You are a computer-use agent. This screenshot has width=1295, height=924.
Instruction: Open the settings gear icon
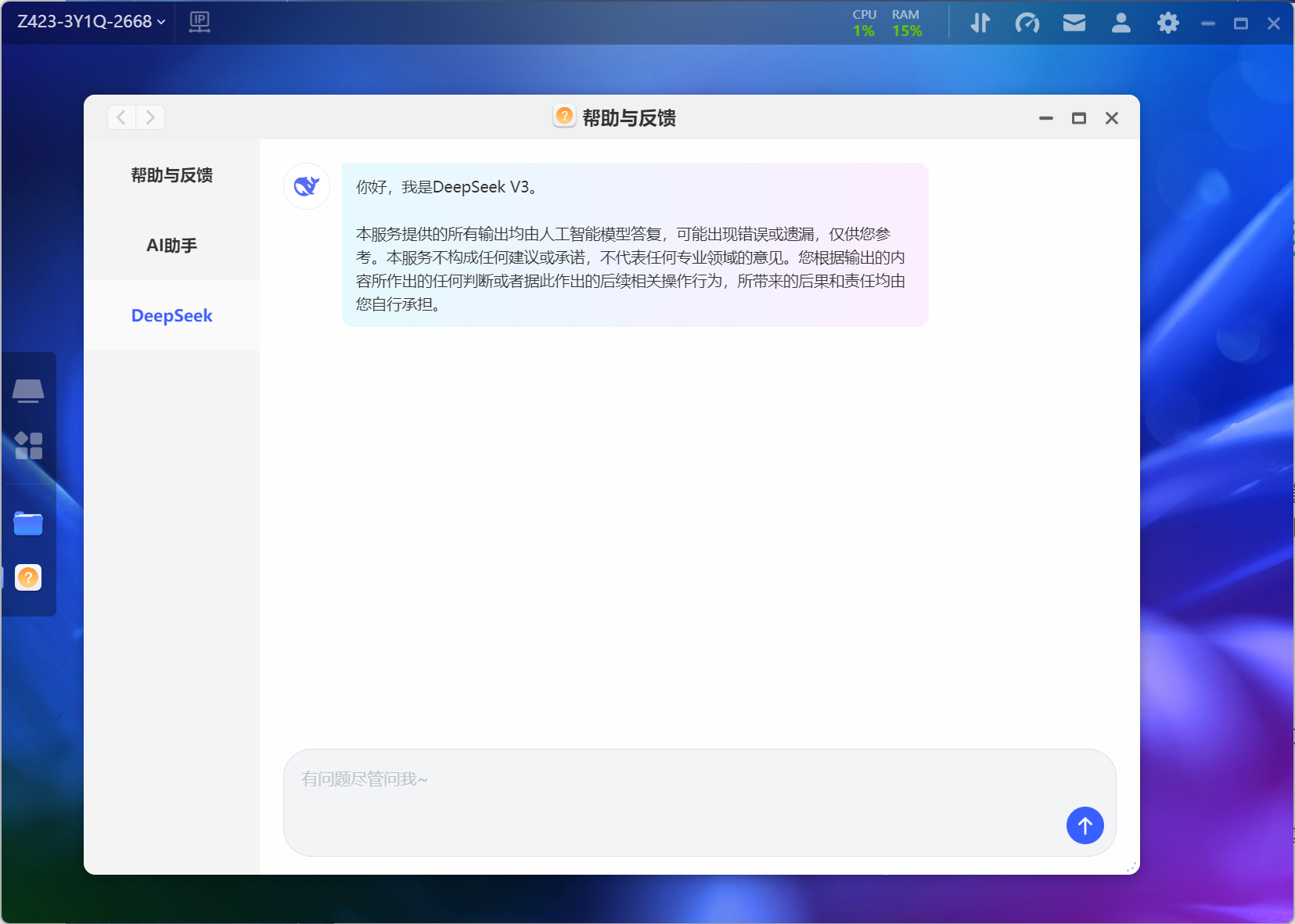pos(1167,23)
